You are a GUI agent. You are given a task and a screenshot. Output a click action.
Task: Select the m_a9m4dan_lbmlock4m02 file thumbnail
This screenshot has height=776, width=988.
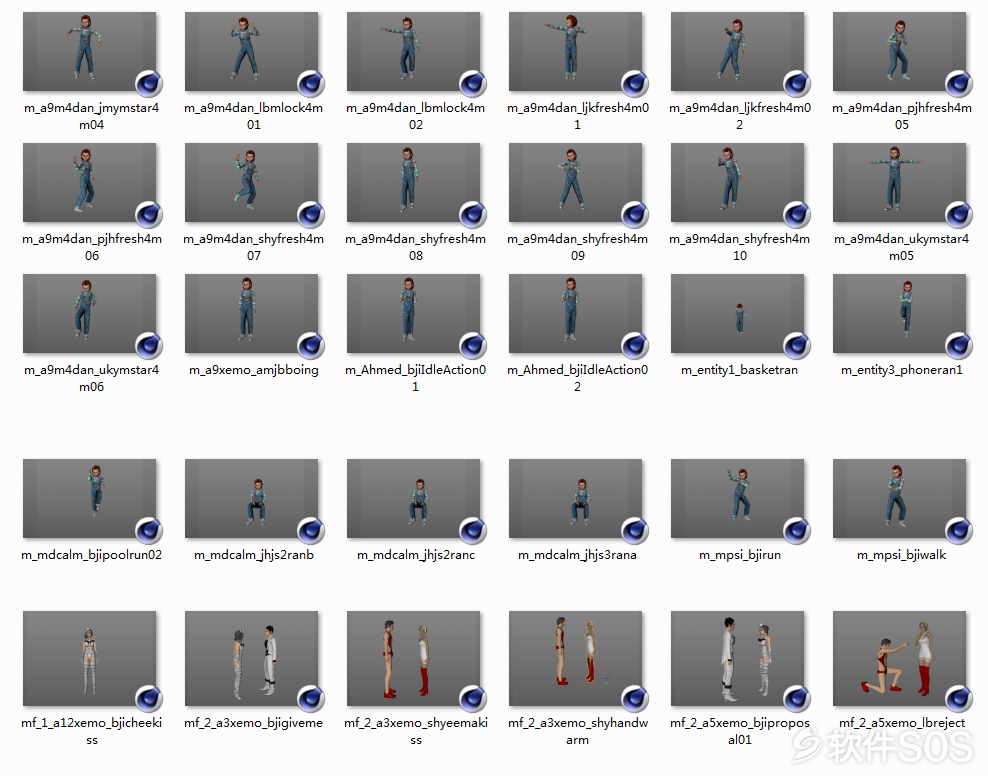click(x=413, y=51)
